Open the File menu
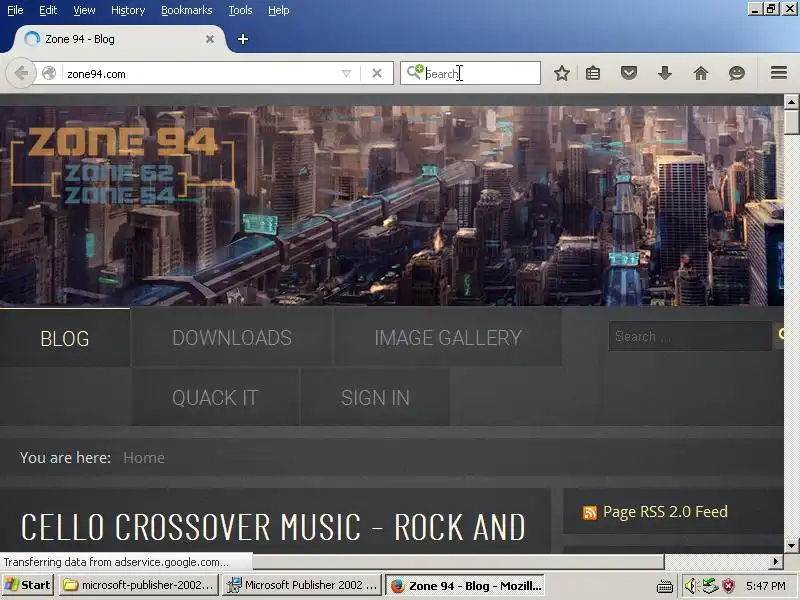The width and height of the screenshot is (800, 600). 15,10
